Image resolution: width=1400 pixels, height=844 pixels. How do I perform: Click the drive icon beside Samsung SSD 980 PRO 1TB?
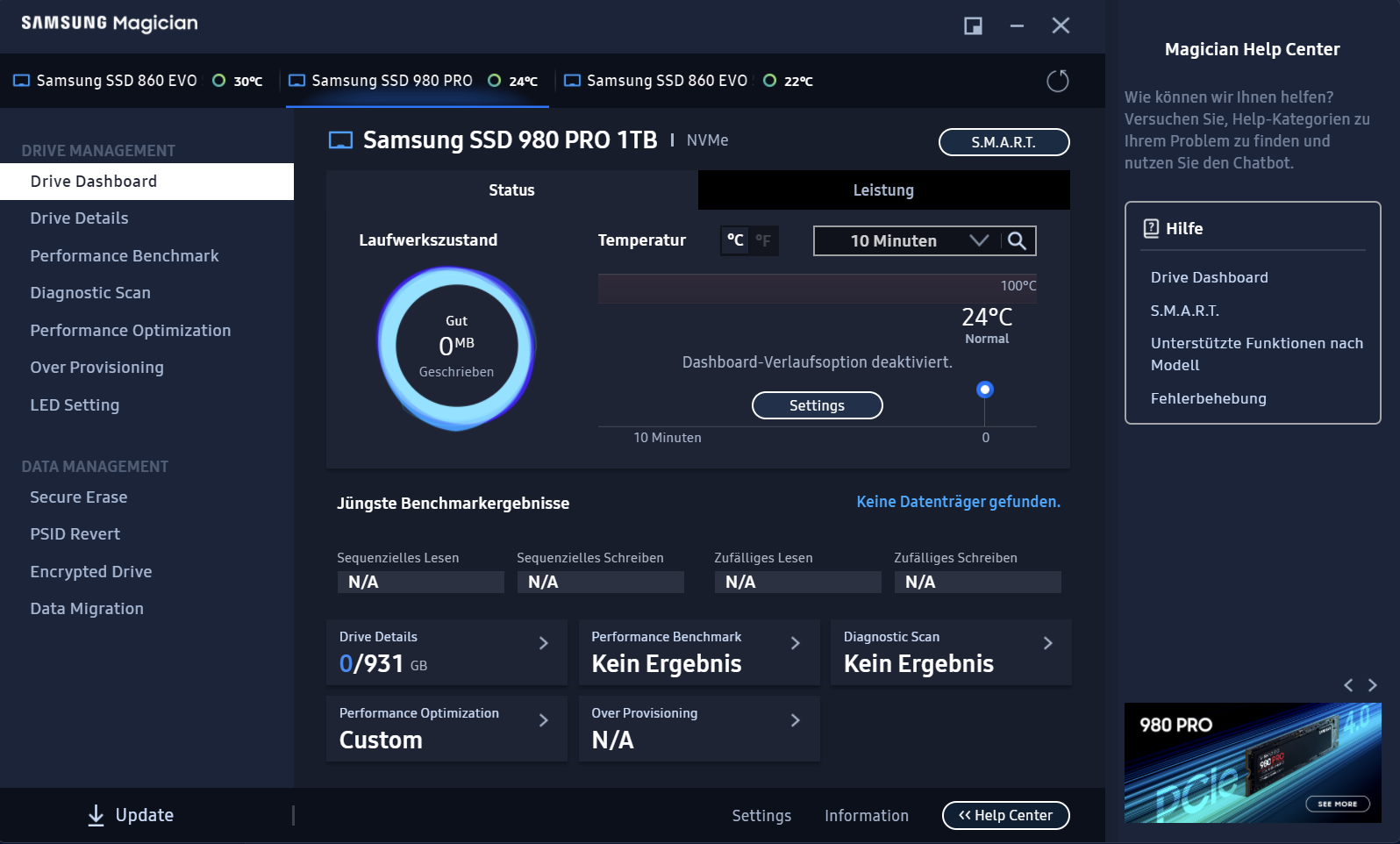[x=340, y=140]
